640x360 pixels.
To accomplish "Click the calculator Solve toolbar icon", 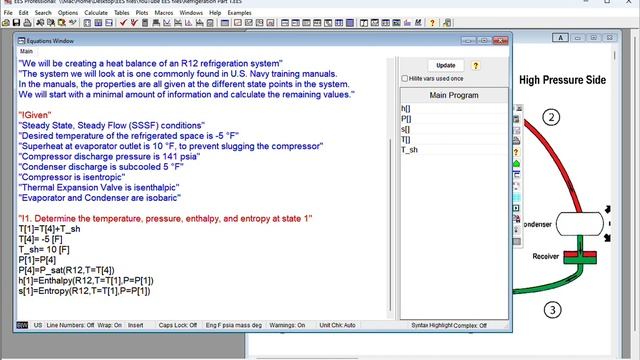I will click(144, 23).
